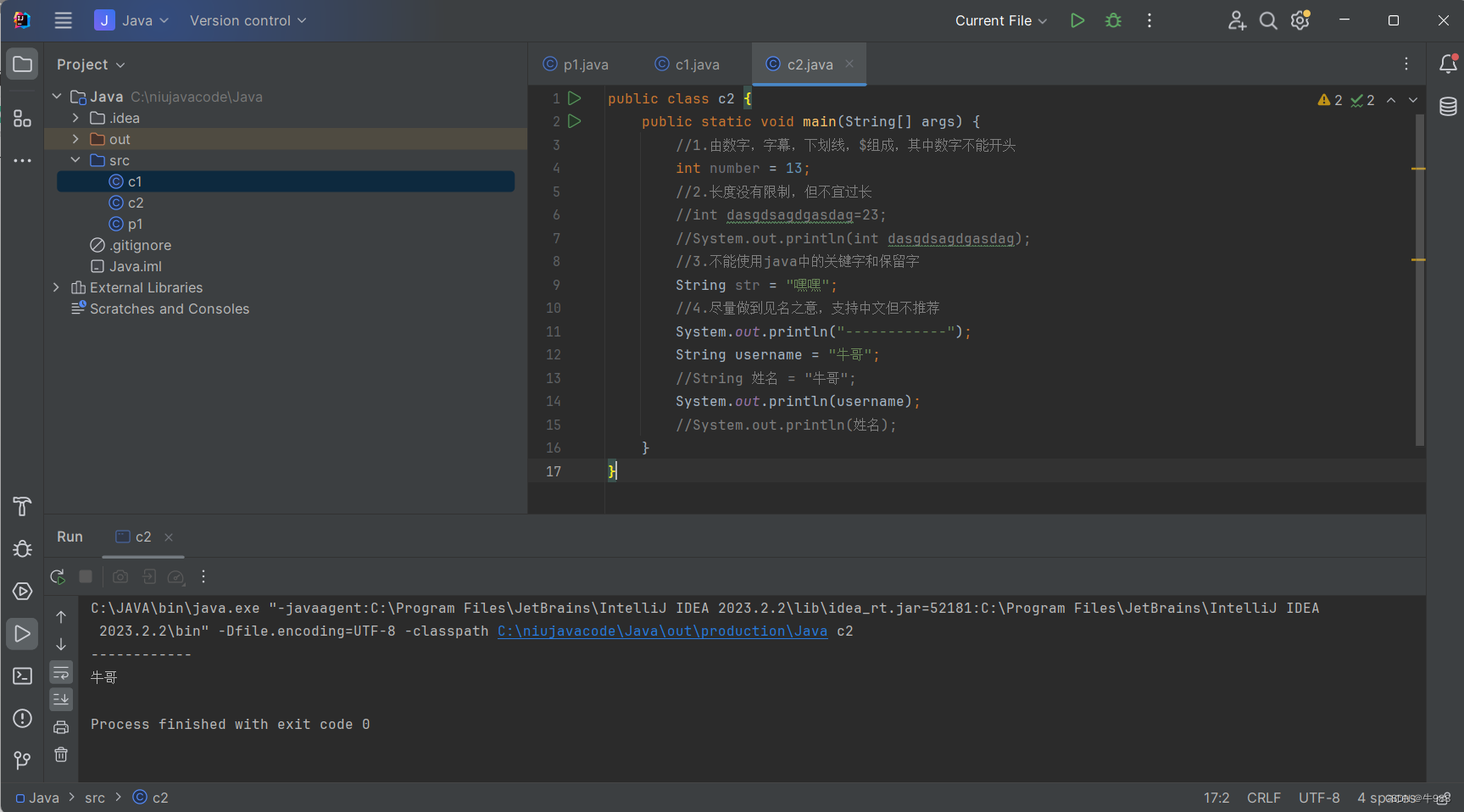Viewport: 1464px width, 812px height.
Task: Toggle the Project tool window panel
Action: tap(22, 64)
